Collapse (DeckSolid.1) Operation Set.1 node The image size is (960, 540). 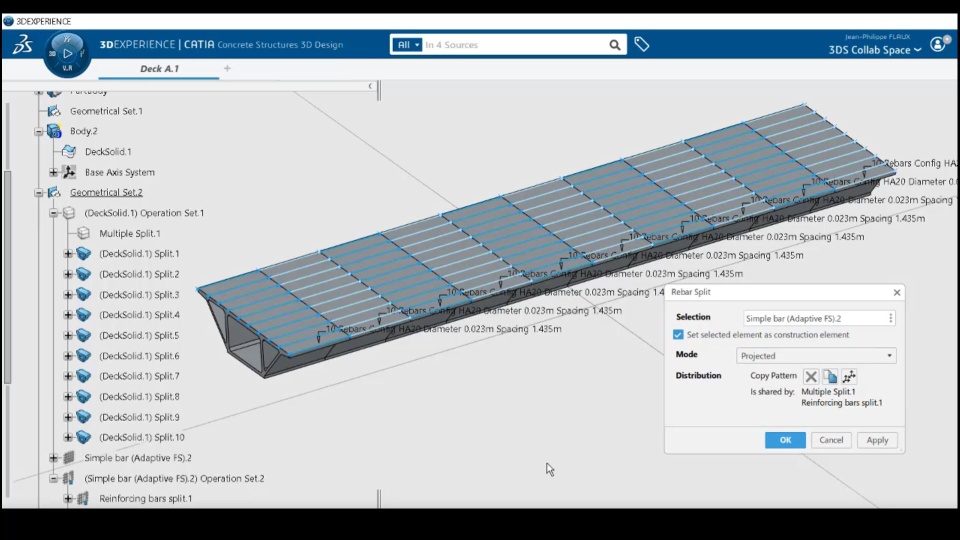click(x=53, y=213)
